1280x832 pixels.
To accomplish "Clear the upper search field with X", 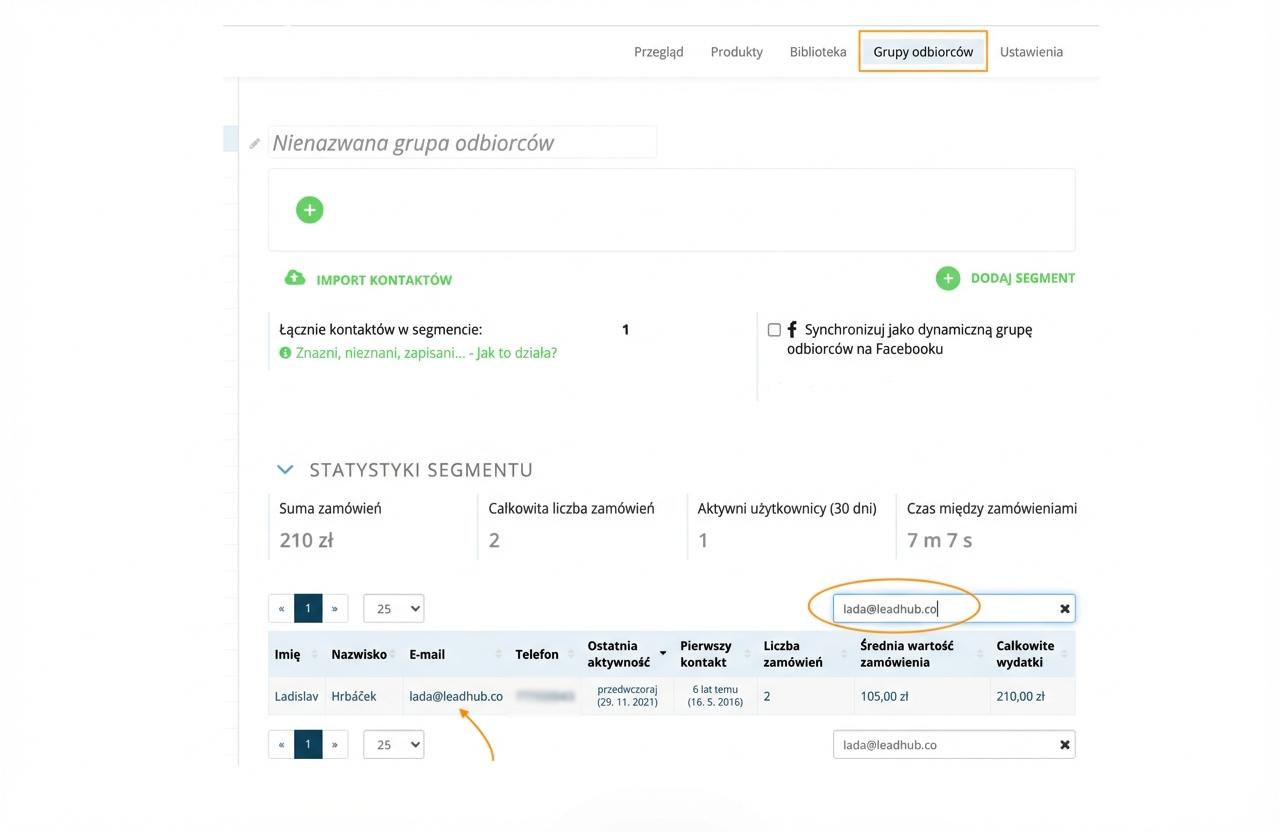I will tap(1065, 608).
